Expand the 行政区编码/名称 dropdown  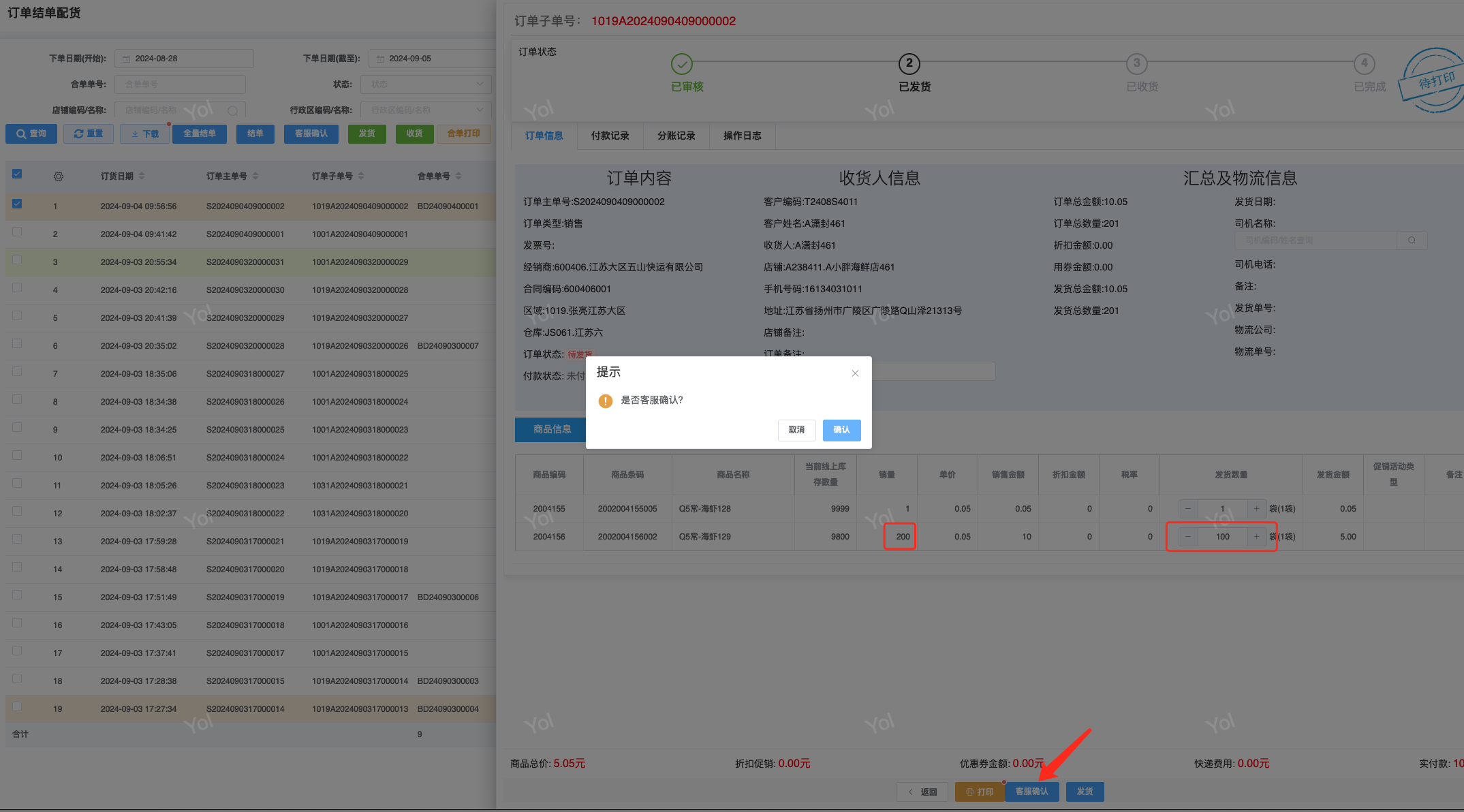[426, 110]
